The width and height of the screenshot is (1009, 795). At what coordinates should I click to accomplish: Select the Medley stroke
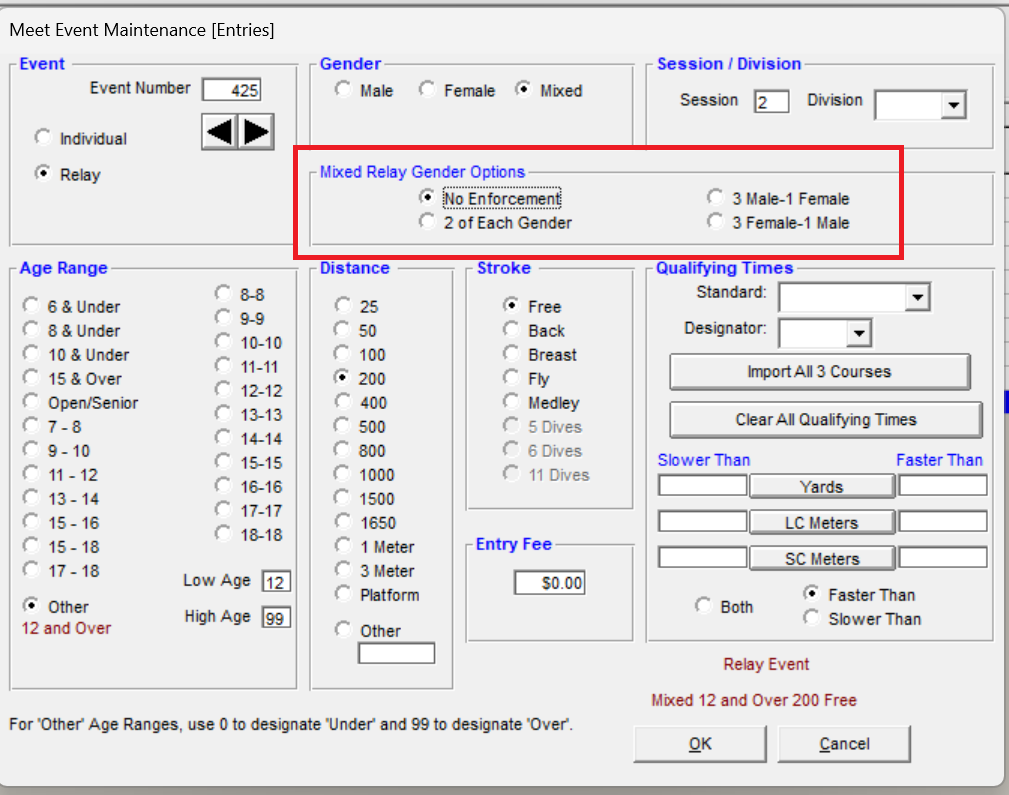(x=512, y=402)
